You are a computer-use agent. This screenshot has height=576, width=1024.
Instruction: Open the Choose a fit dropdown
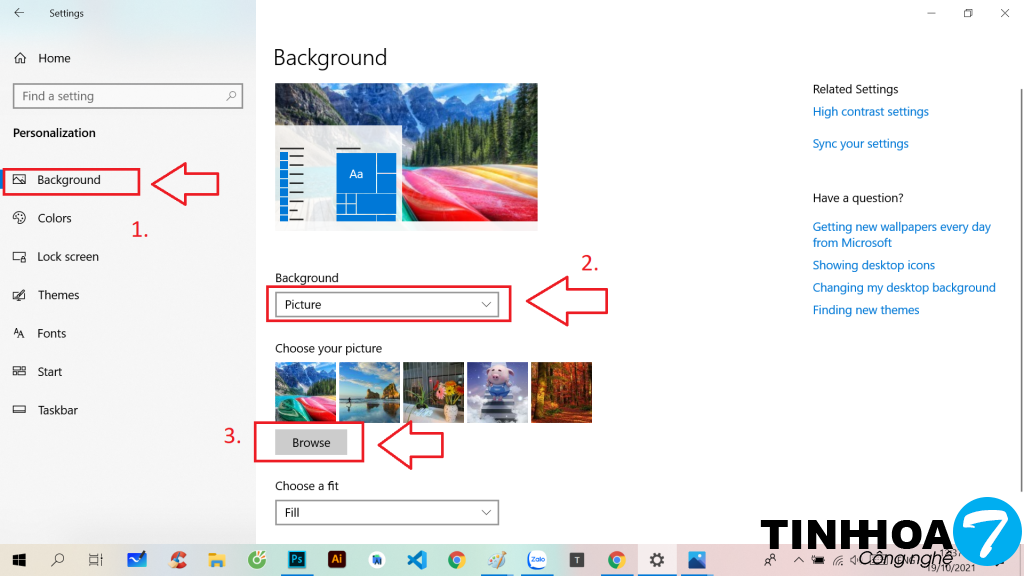[386, 512]
